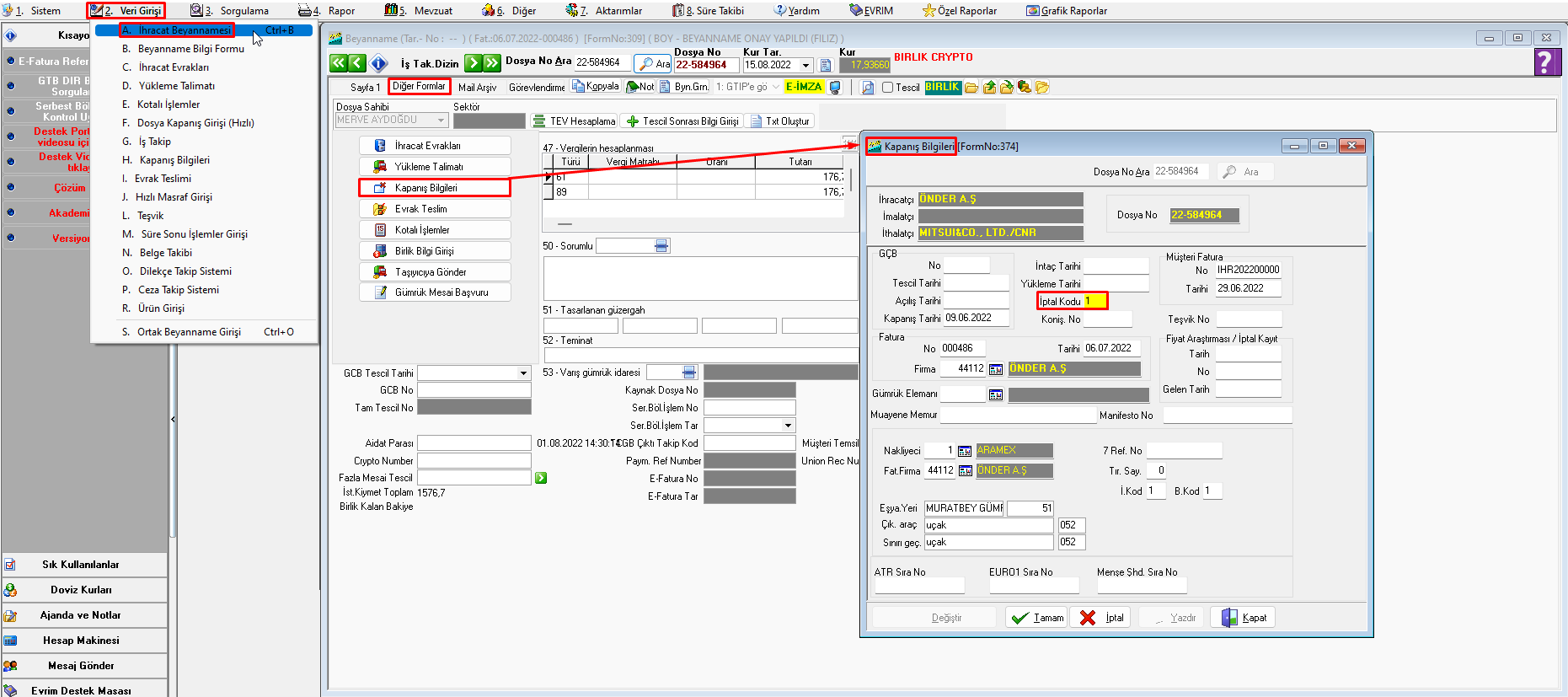This screenshot has height=697, width=1568.
Task: Click İptal button in Kapanış Bilgileri dialog
Action: [1101, 618]
